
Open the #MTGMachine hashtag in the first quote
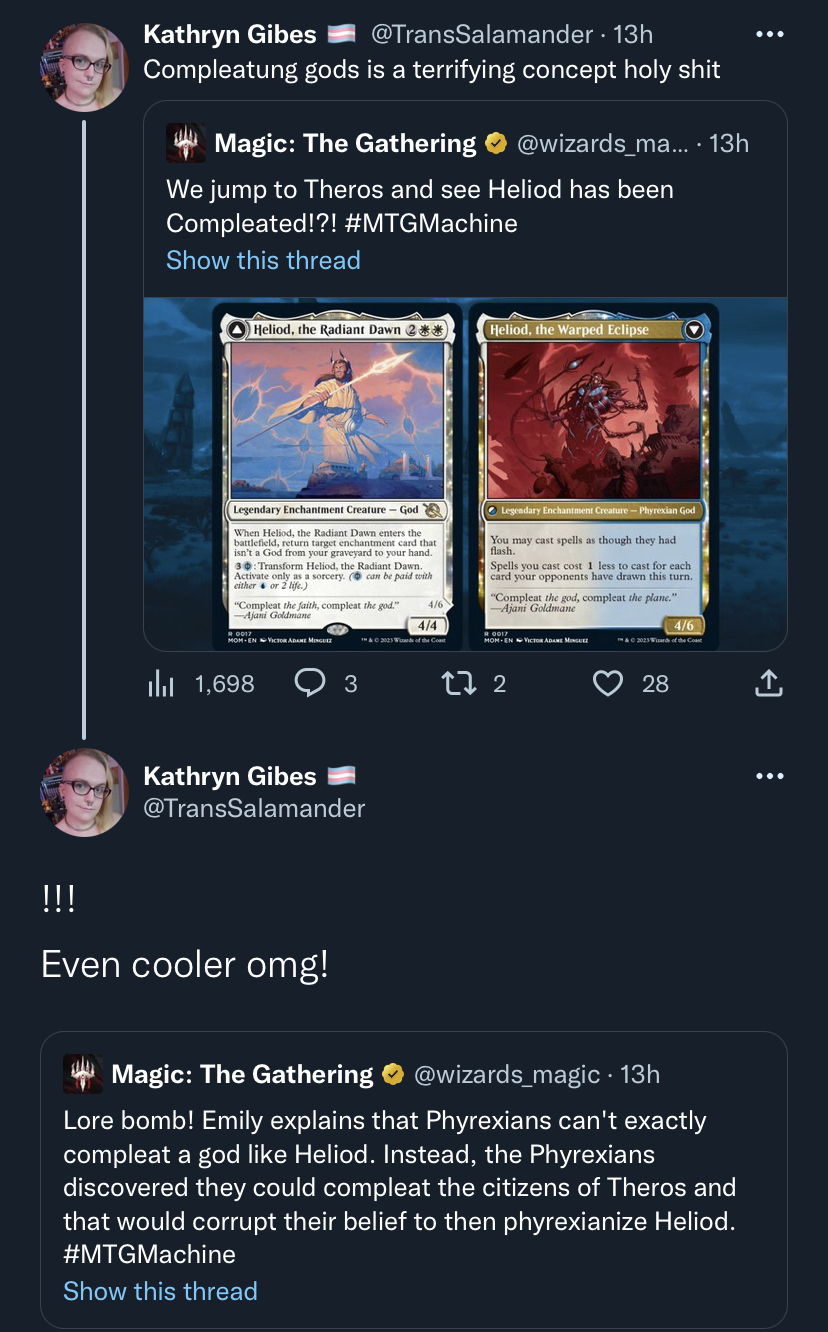[432, 223]
